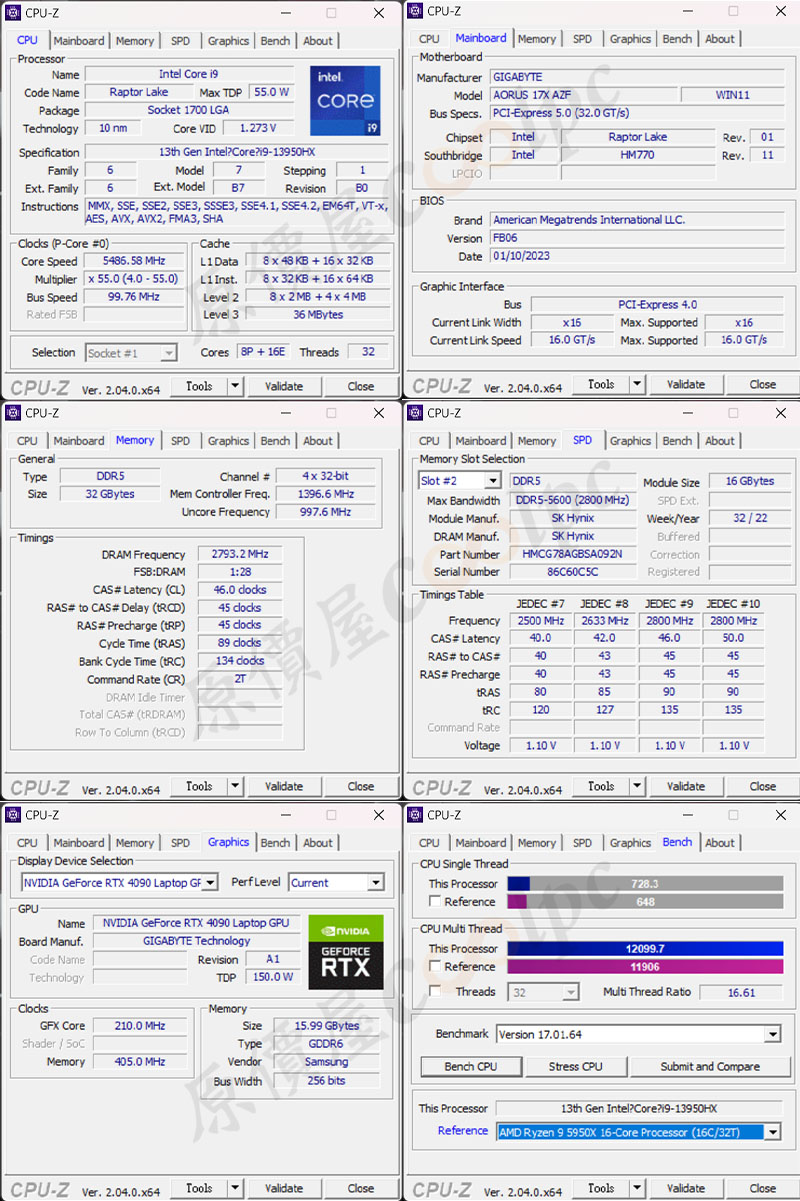Open Tools dropdown arrow in Bench tab window
The image size is (800, 1201).
[x=637, y=1188]
